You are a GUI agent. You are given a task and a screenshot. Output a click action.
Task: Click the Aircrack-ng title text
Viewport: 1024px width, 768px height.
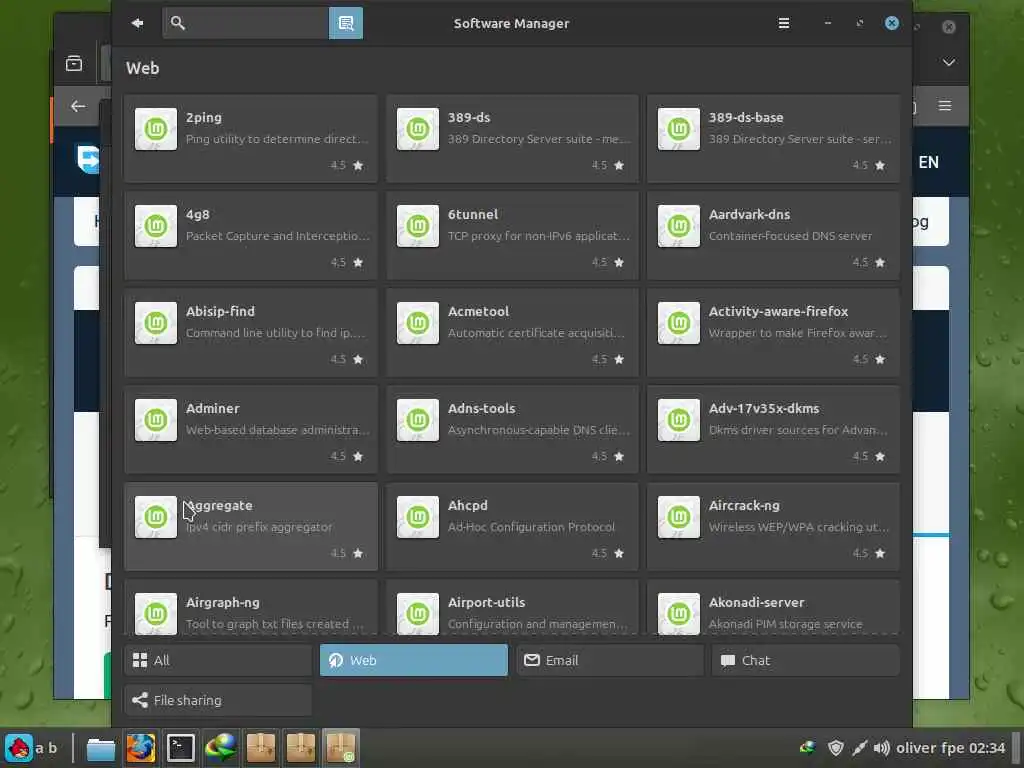pyautogui.click(x=744, y=505)
